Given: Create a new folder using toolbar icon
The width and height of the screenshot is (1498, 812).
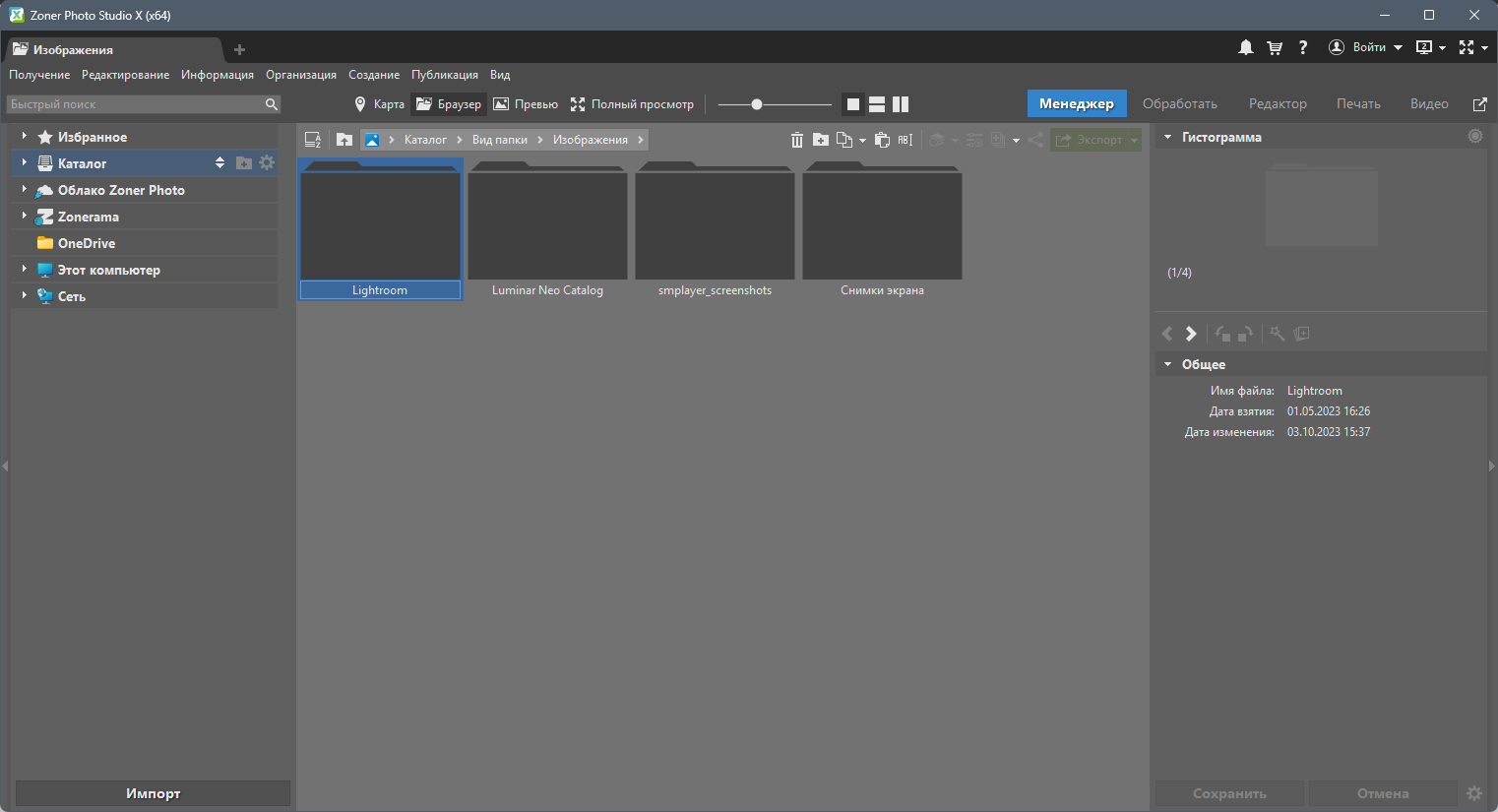Looking at the screenshot, I should click(x=821, y=139).
